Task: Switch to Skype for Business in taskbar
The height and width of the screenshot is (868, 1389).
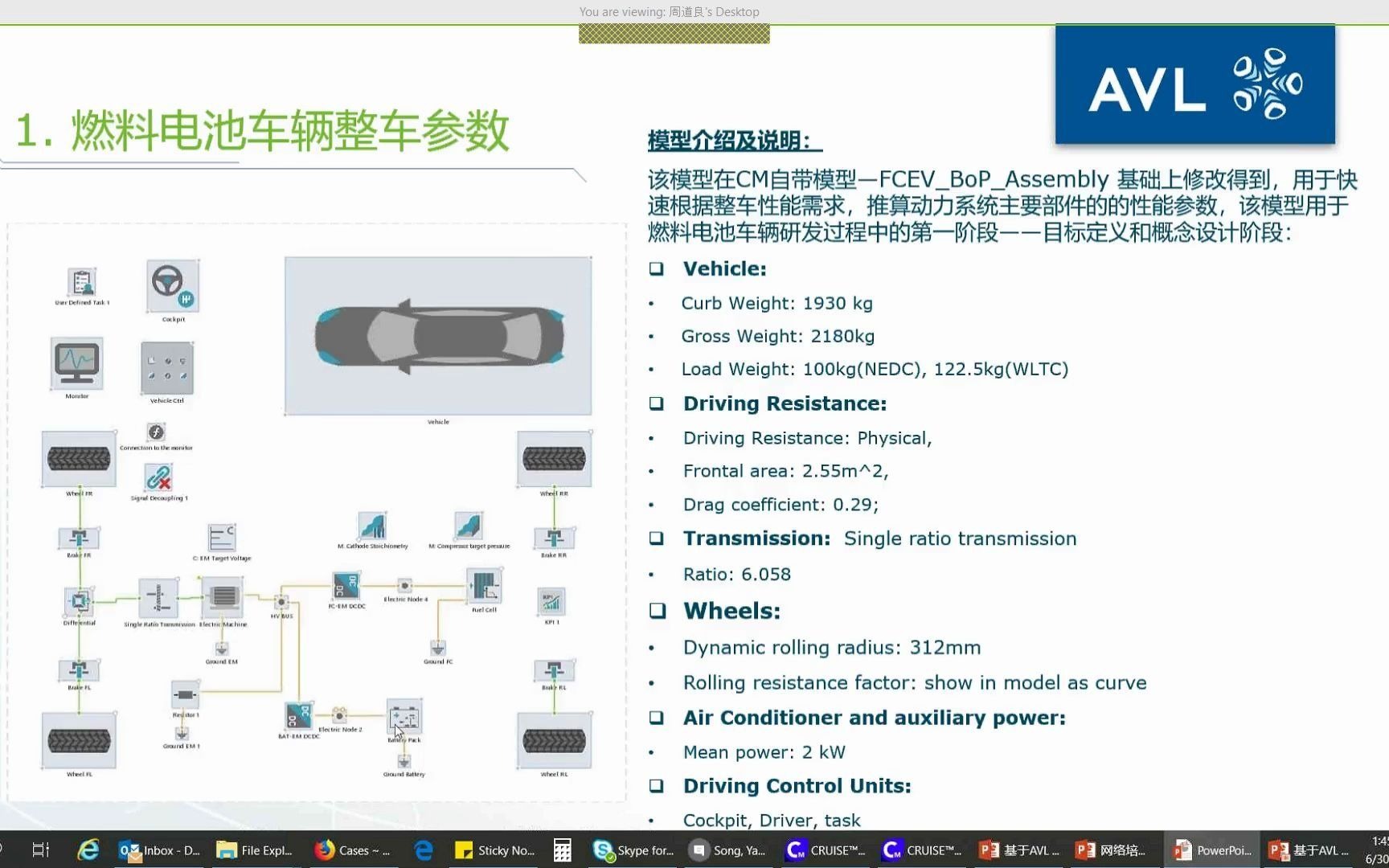Action: tap(633, 850)
